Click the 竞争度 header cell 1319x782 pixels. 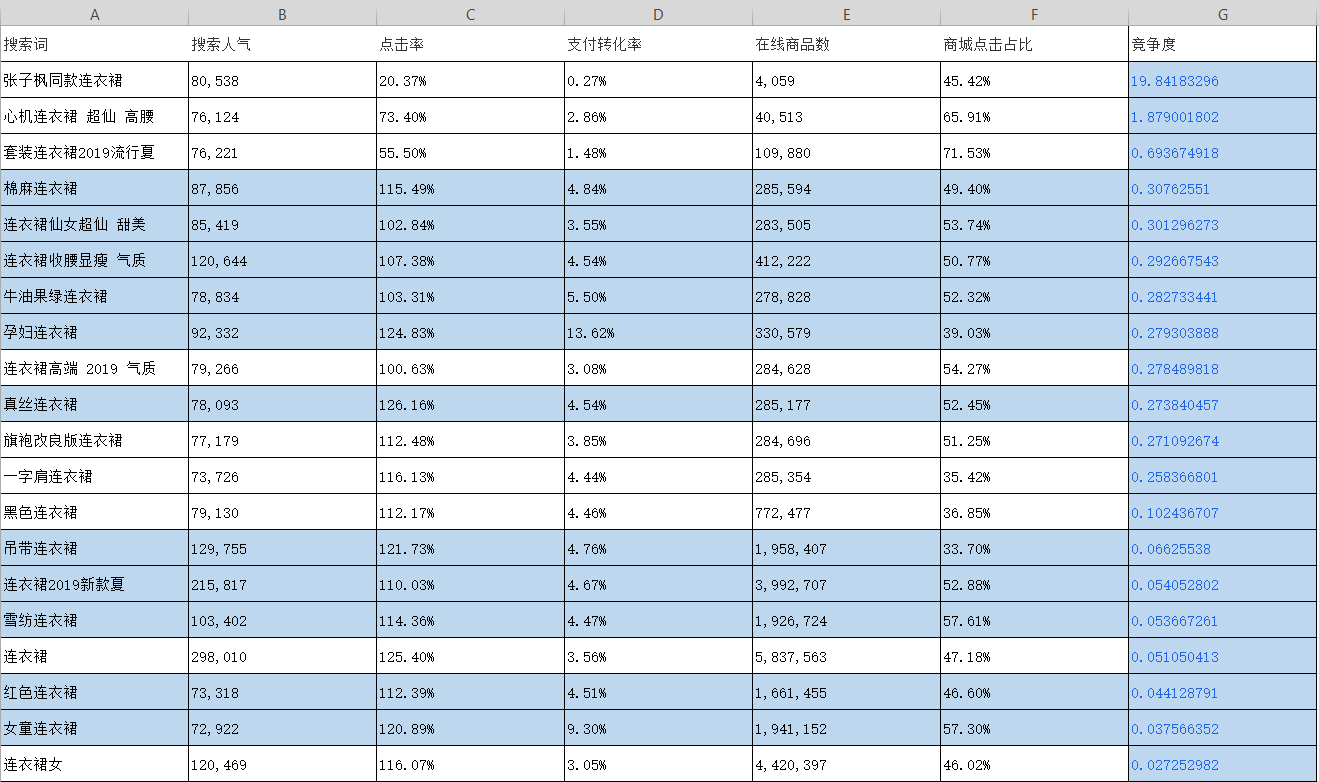(1223, 44)
